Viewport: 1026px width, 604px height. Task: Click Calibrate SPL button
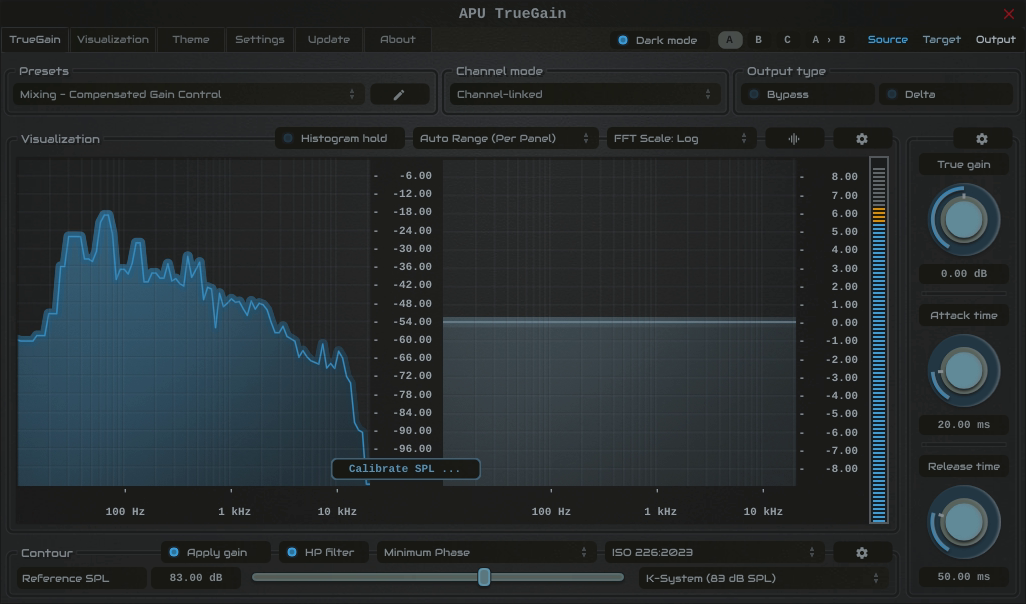[x=405, y=469]
